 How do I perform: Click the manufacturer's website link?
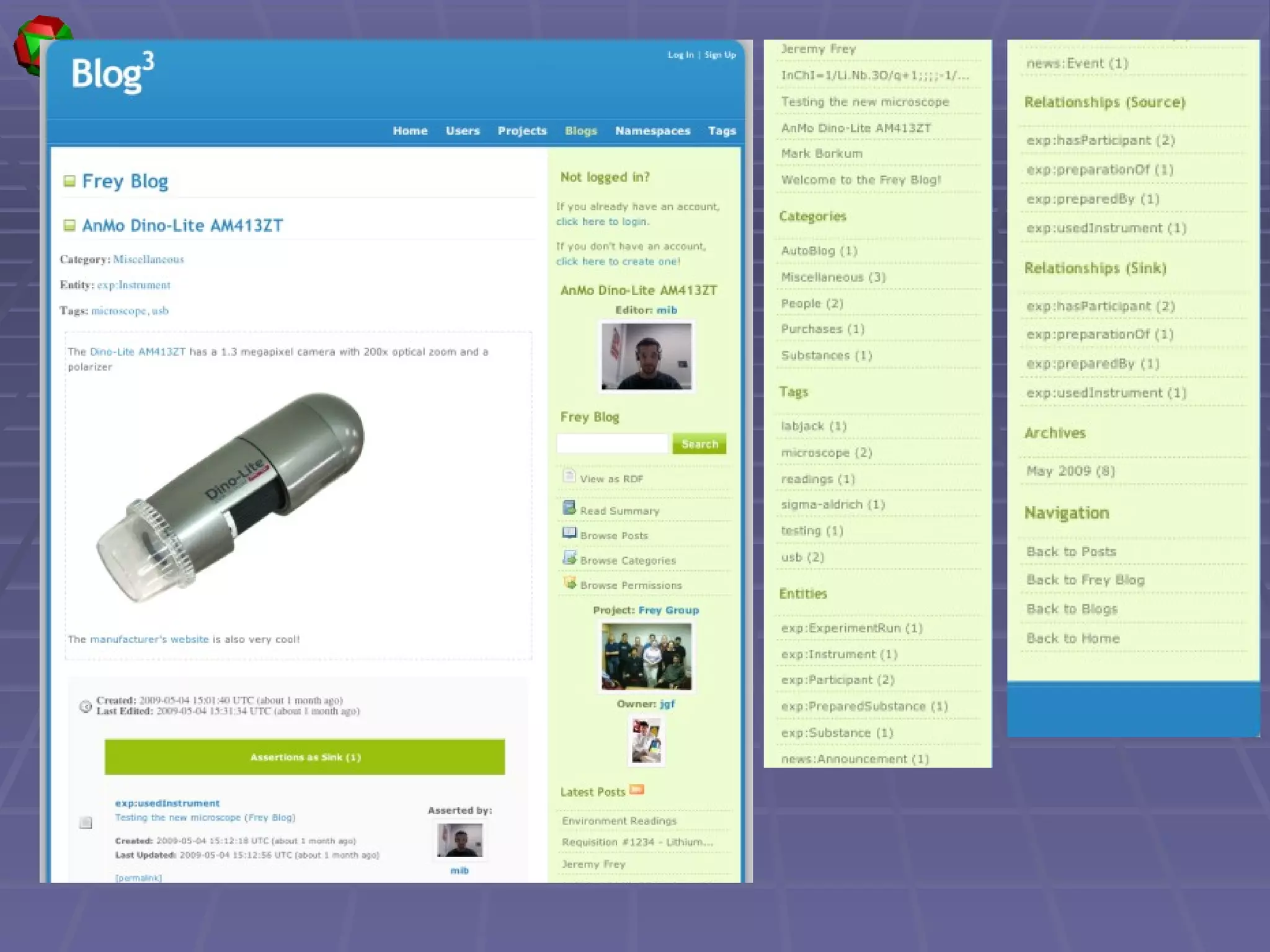tap(149, 639)
